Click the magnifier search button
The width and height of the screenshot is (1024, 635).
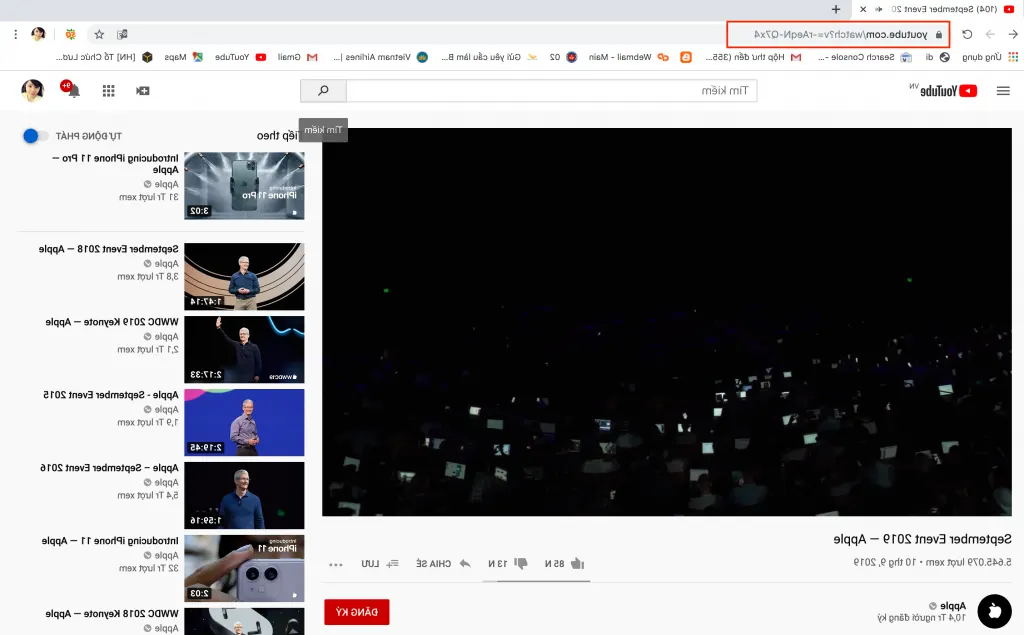323,91
